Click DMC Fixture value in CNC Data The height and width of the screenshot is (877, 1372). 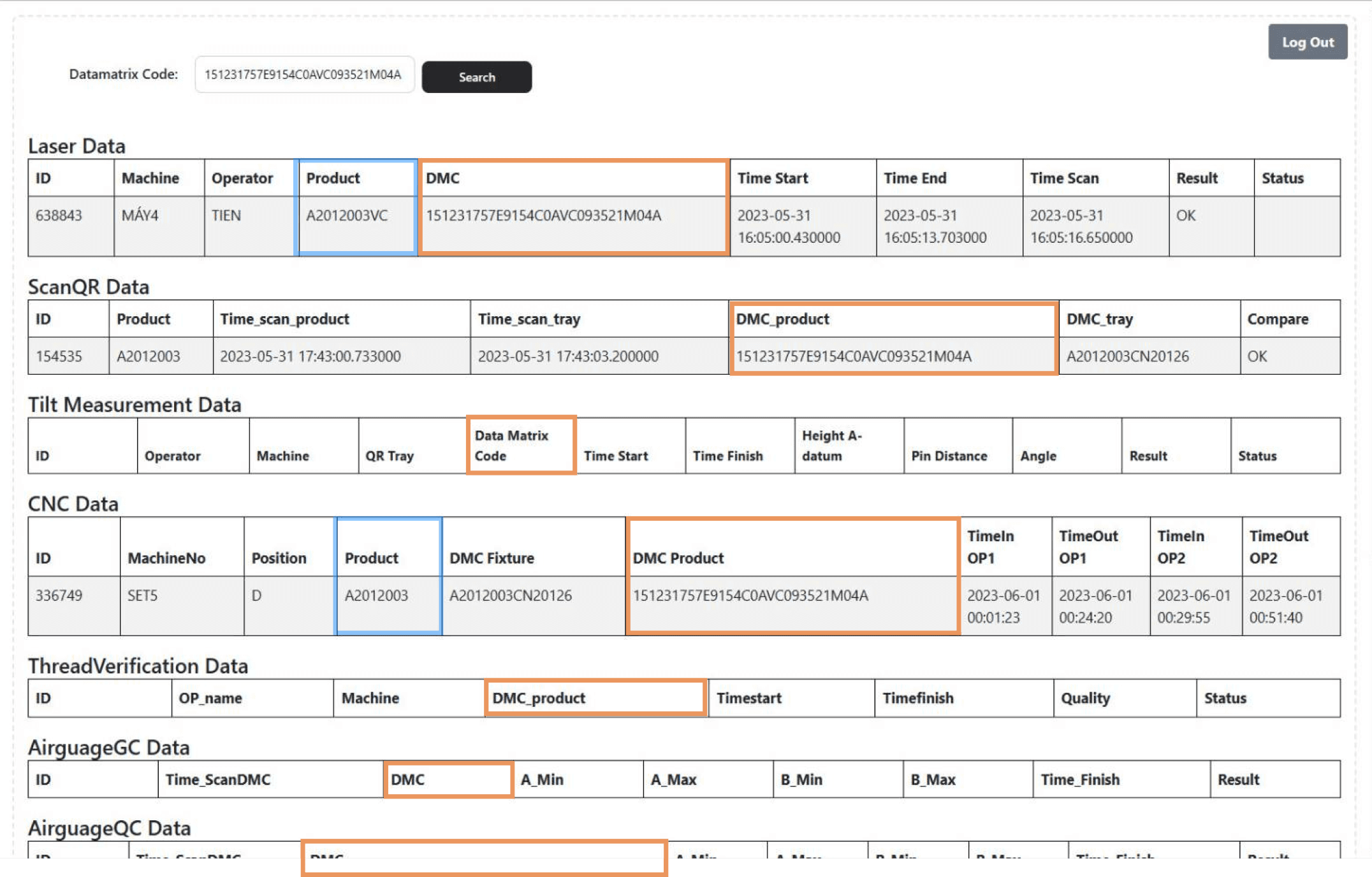point(510,596)
